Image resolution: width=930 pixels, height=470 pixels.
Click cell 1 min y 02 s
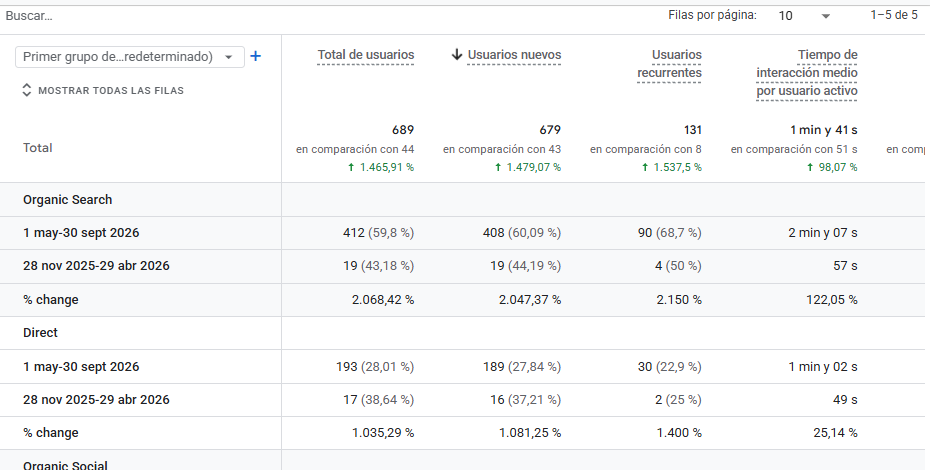(x=823, y=367)
